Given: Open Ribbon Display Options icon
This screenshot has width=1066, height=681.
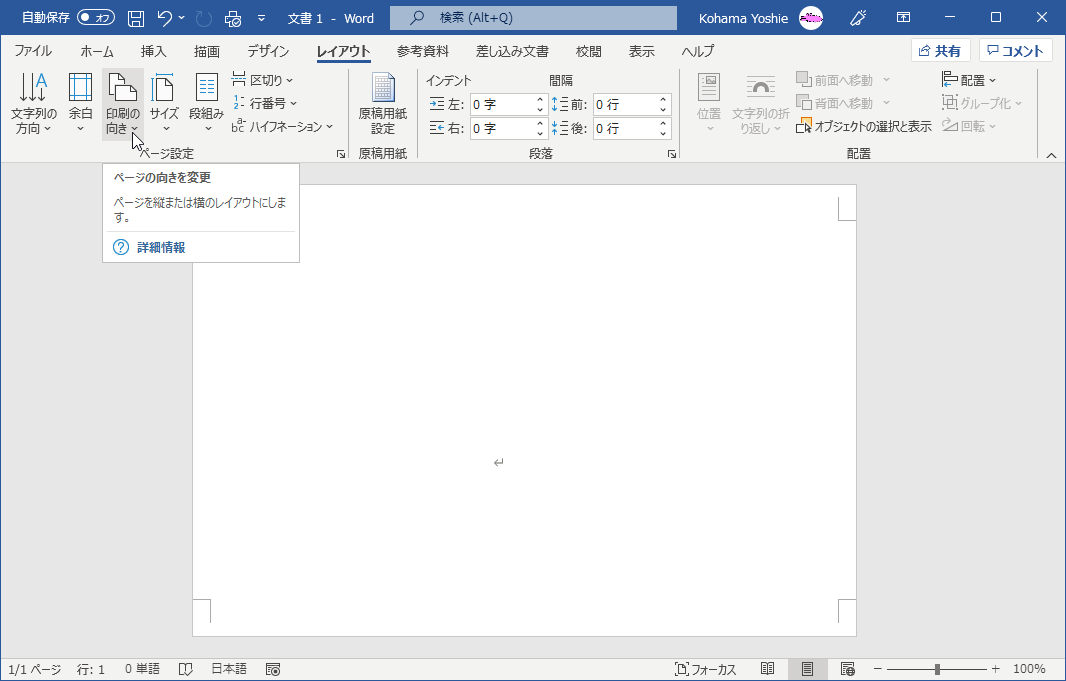Looking at the screenshot, I should (x=904, y=18).
